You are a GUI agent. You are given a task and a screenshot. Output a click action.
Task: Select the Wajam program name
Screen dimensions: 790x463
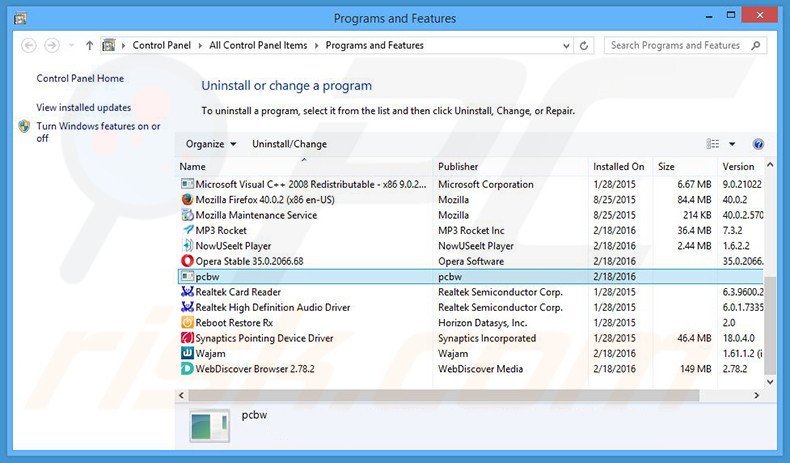point(210,354)
